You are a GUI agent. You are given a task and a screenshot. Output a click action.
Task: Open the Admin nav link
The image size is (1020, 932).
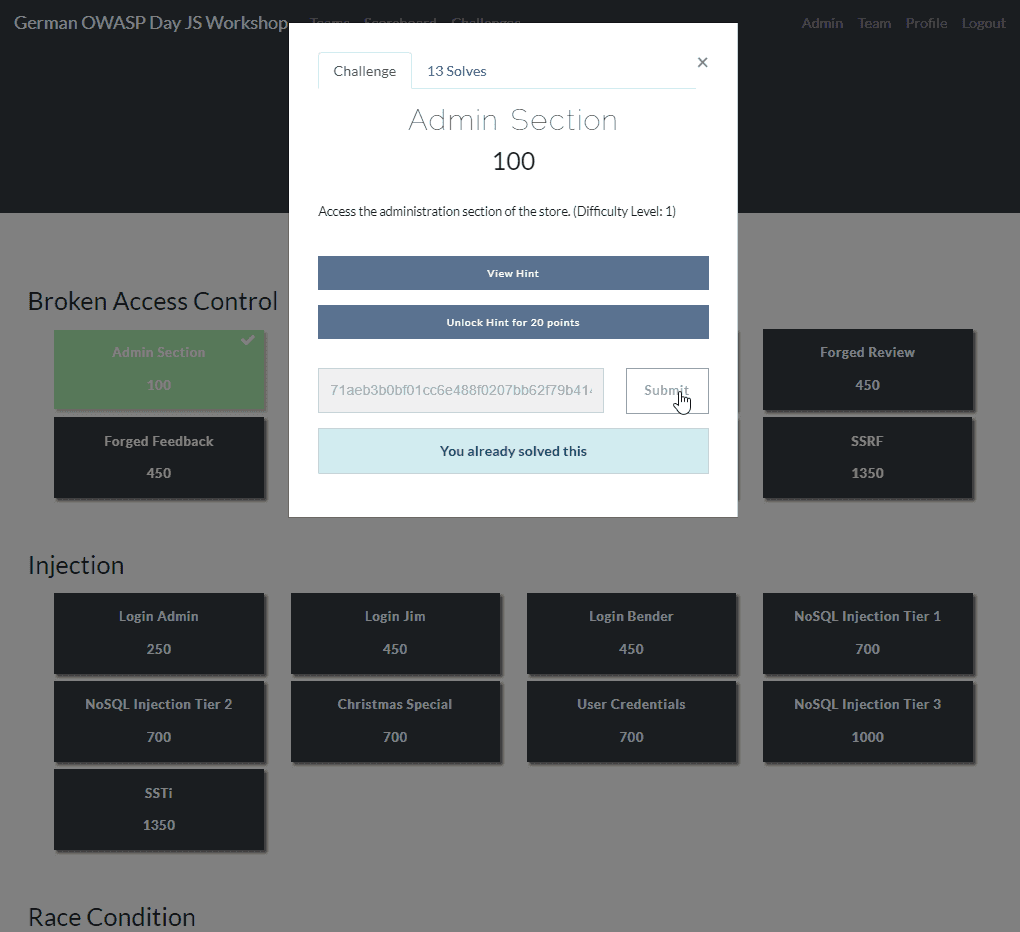point(822,23)
